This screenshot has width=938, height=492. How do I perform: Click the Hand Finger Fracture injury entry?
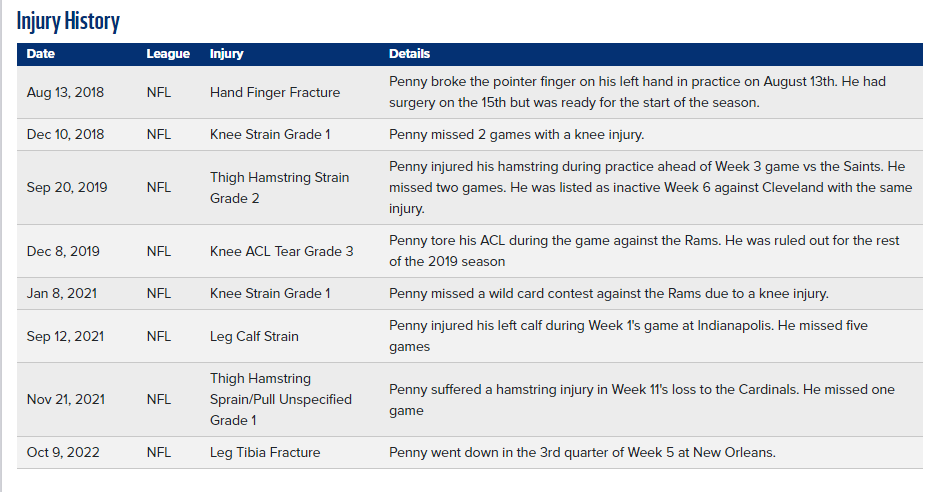pos(275,92)
